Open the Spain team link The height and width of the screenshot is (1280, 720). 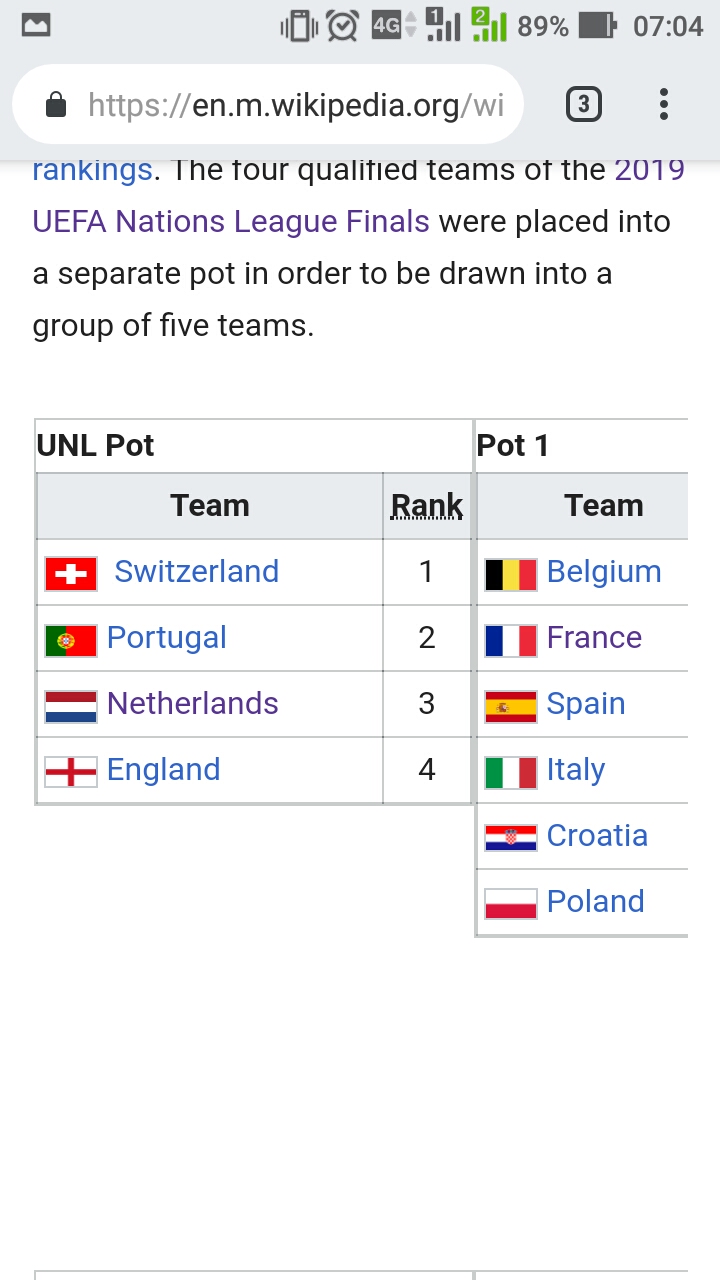(586, 704)
